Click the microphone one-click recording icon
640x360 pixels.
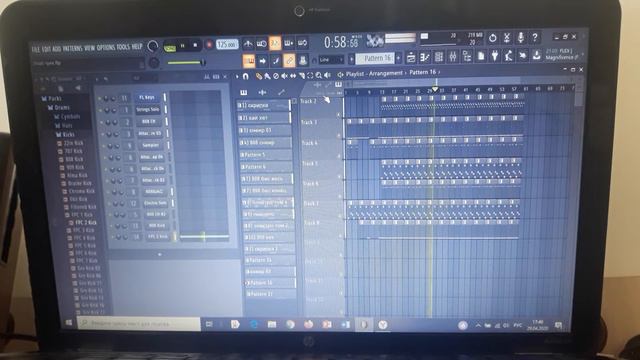pyautogui.click(x=520, y=38)
